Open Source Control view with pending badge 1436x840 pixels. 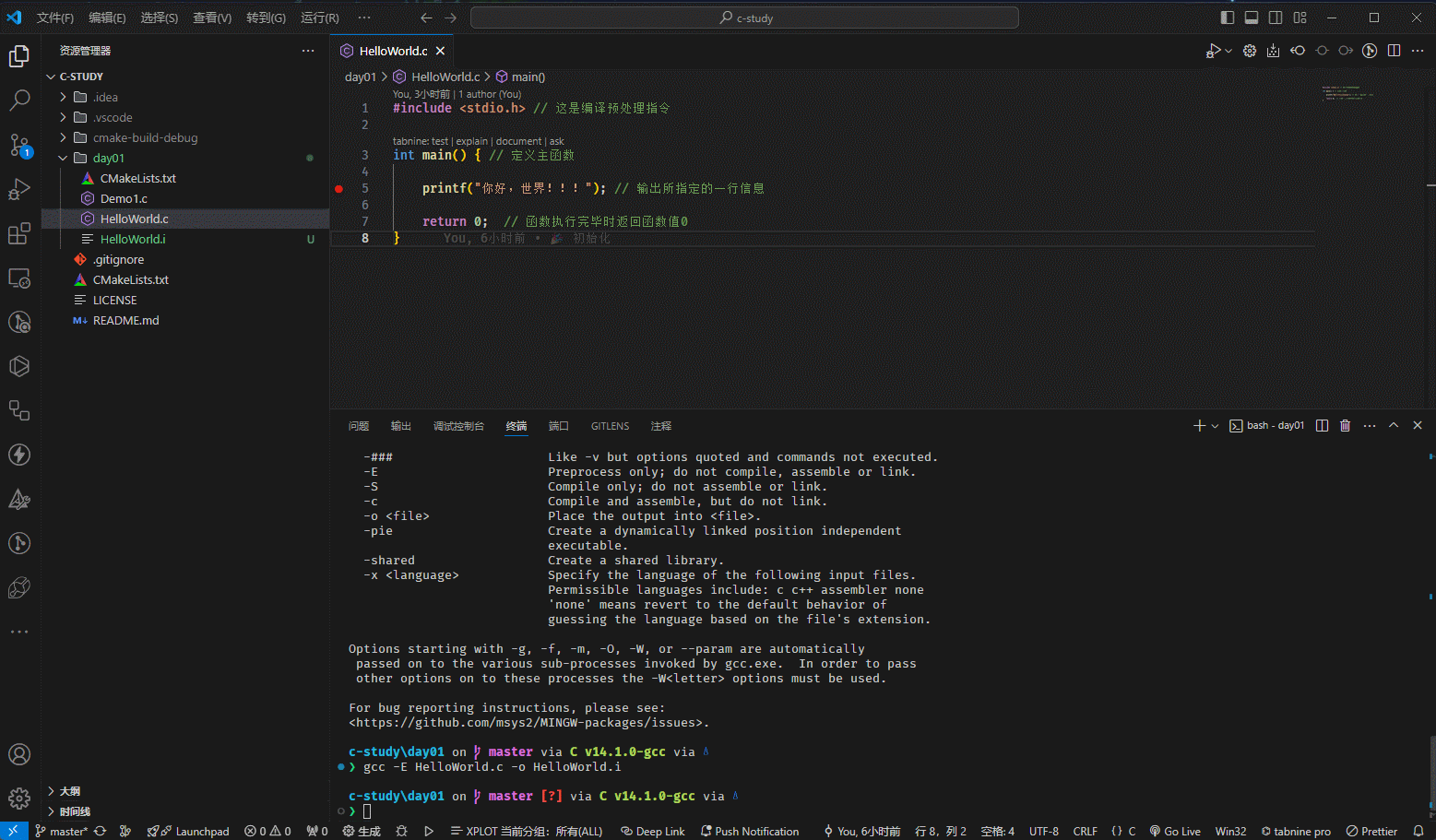click(x=19, y=145)
